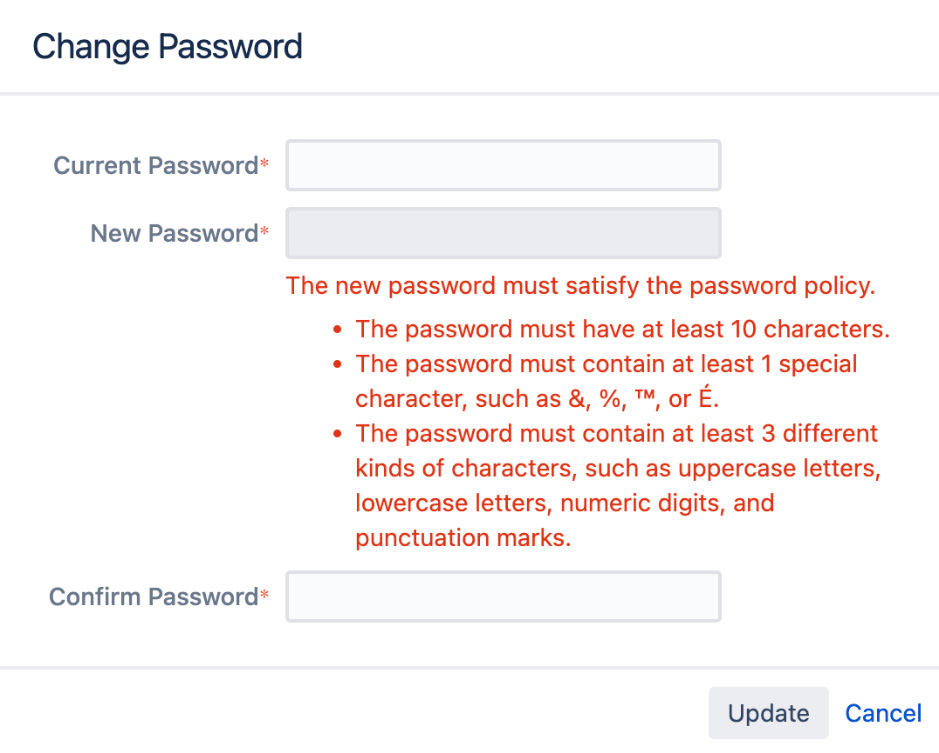This screenshot has height=753, width=939.
Task: Click the New Password label
Action: pyautogui.click(x=172, y=233)
